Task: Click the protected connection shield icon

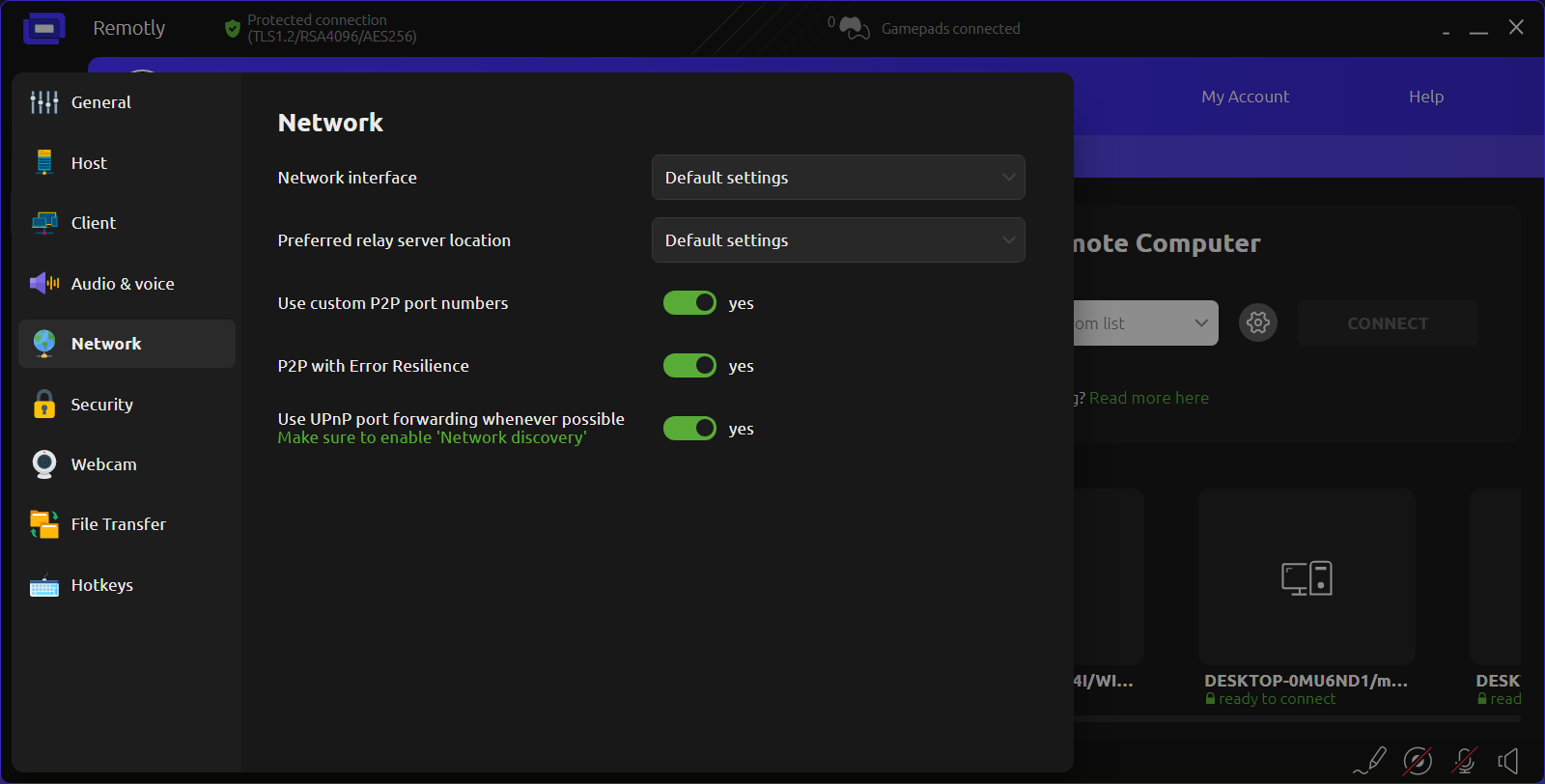Action: [x=232, y=29]
